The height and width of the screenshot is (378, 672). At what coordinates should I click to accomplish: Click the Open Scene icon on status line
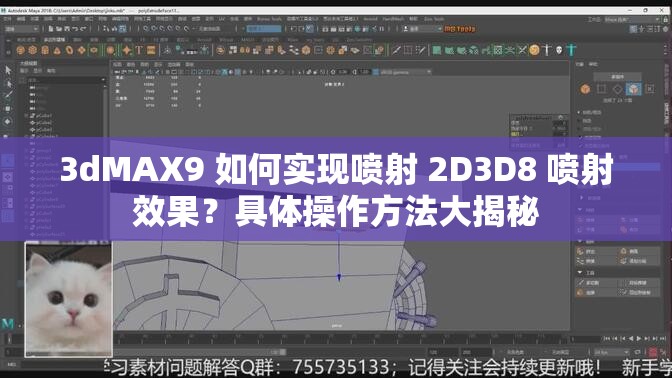click(58, 29)
